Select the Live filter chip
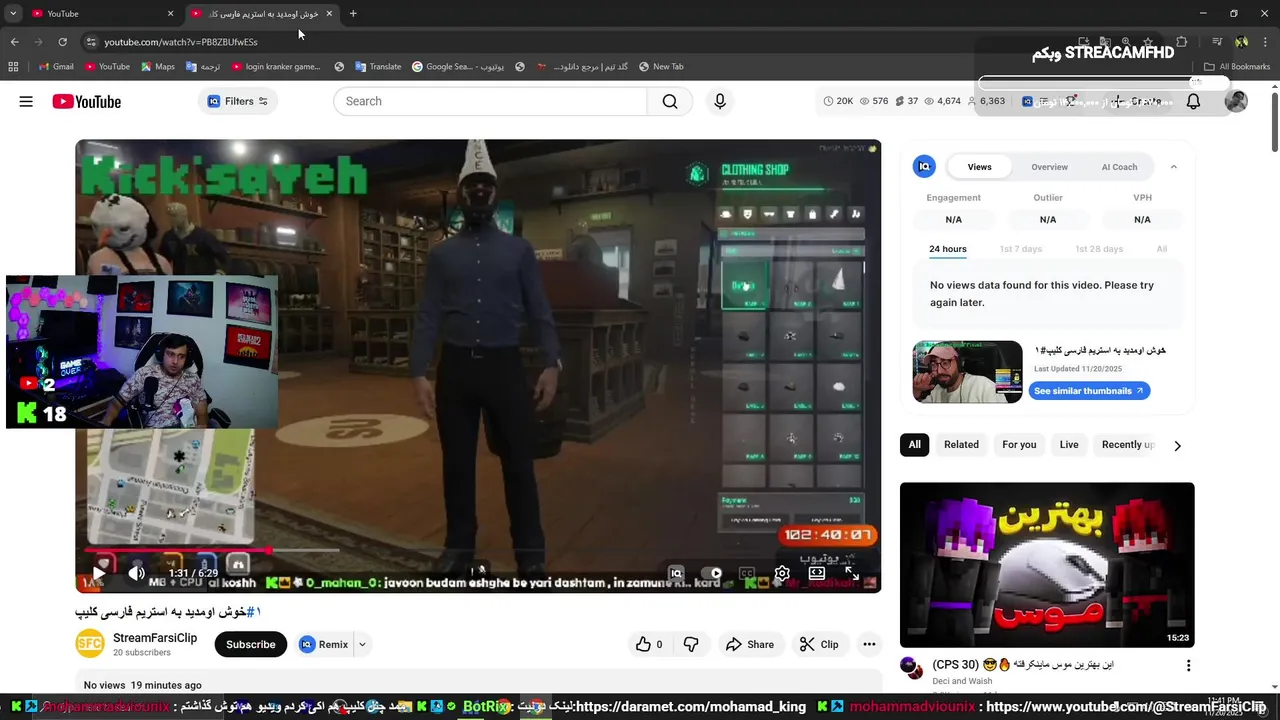Viewport: 1280px width, 720px height. (1069, 445)
